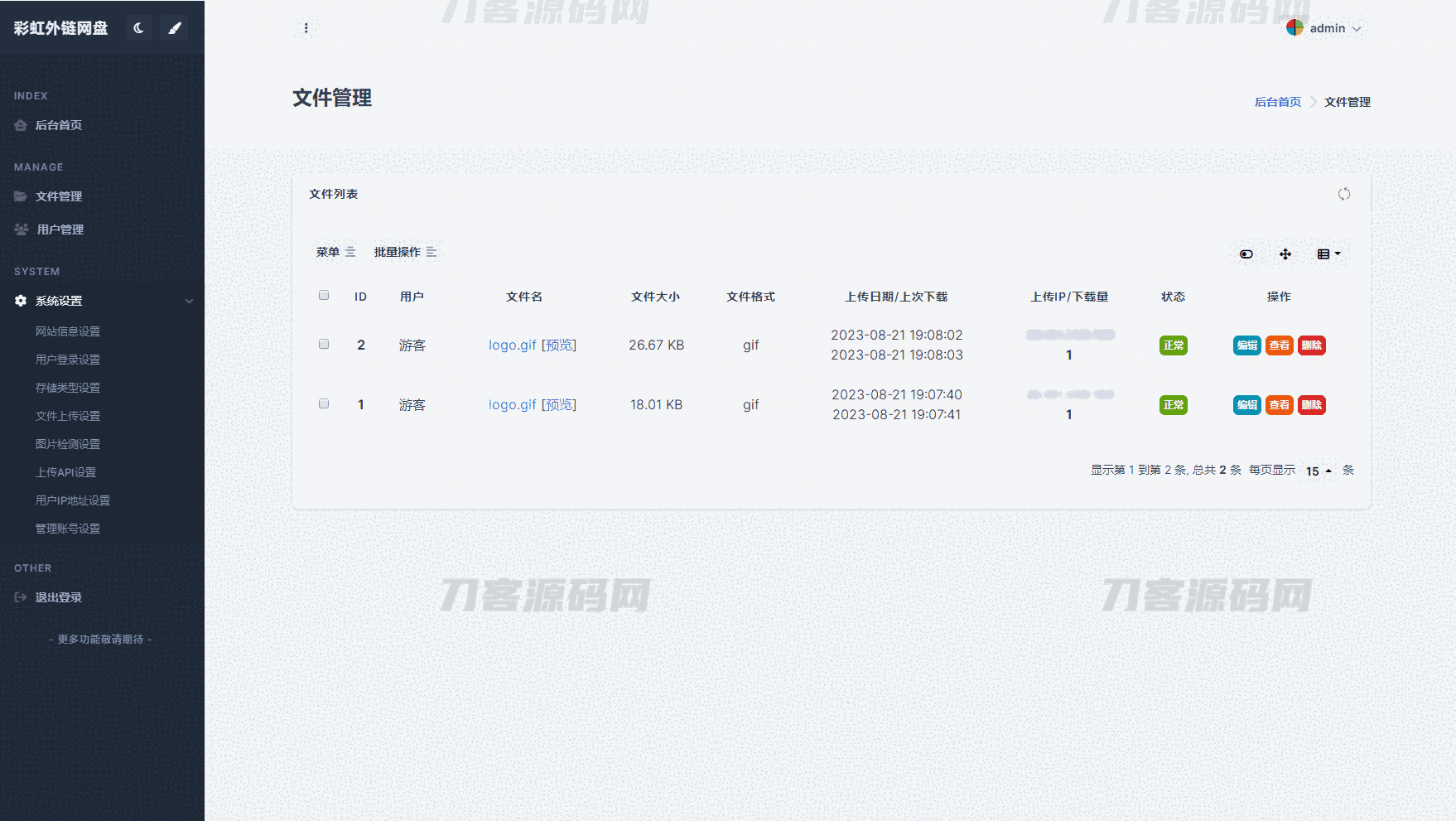Open 用户管理 in the sidebar

click(x=60, y=229)
